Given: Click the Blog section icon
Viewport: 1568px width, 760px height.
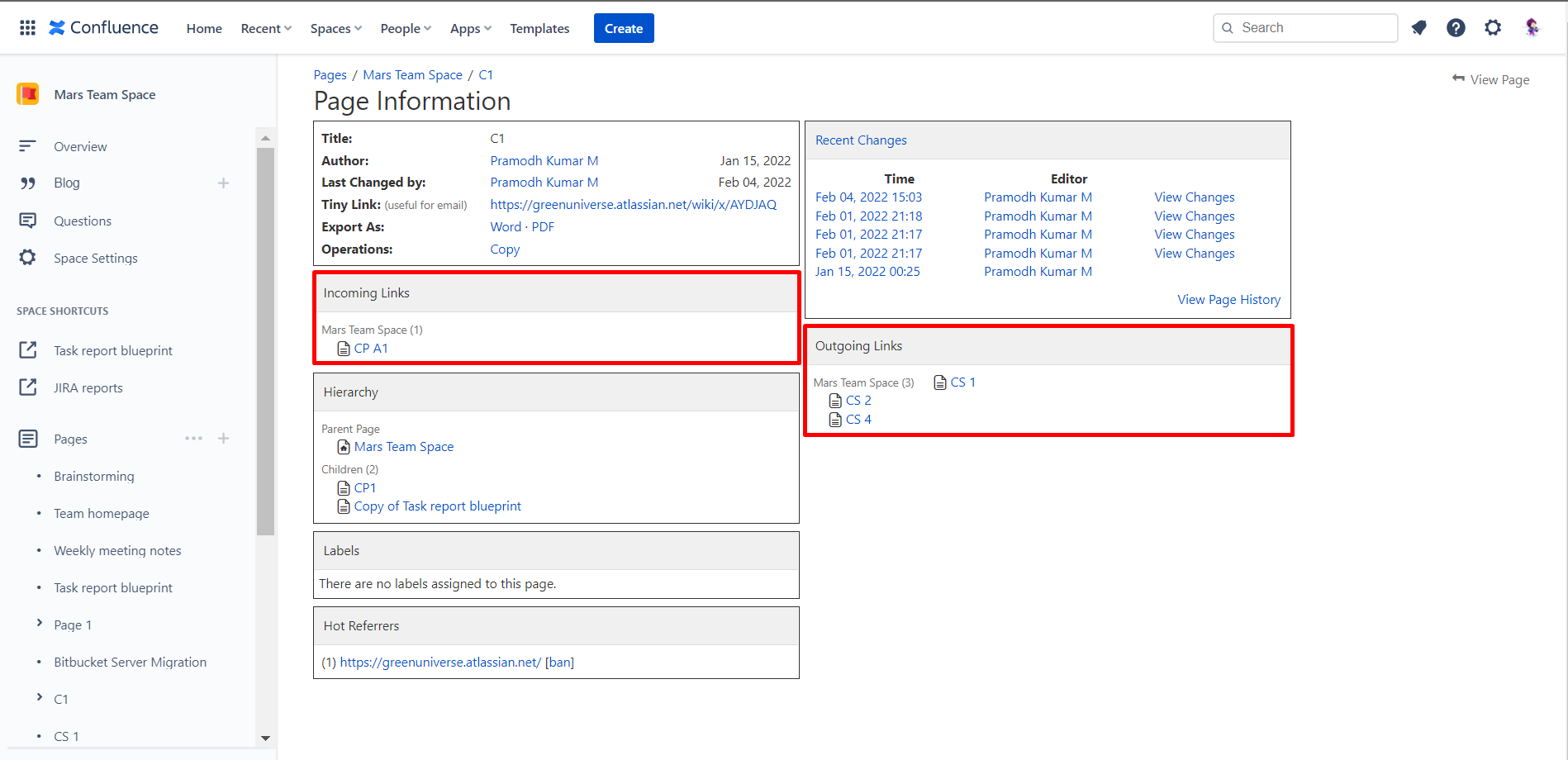Looking at the screenshot, I should tap(28, 183).
